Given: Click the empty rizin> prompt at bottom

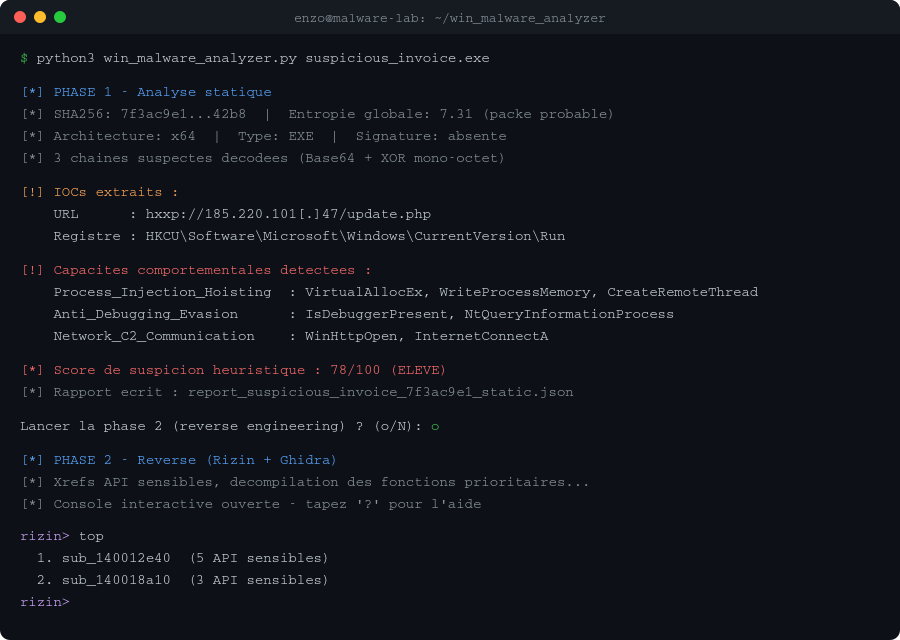Looking at the screenshot, I should 45,602.
